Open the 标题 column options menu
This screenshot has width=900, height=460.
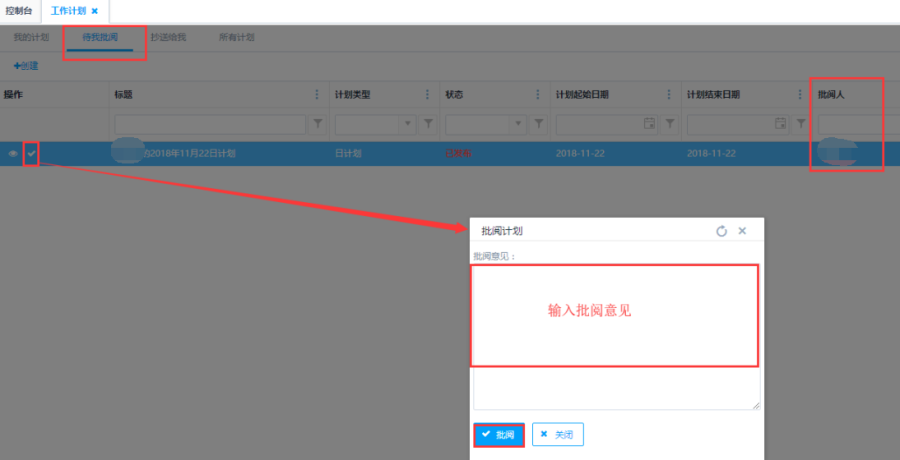coord(318,95)
